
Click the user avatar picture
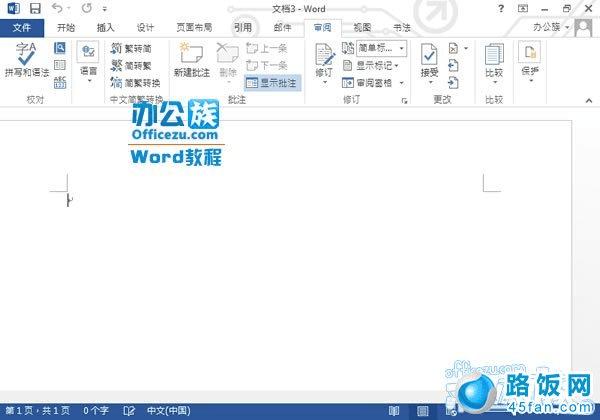coord(583,28)
